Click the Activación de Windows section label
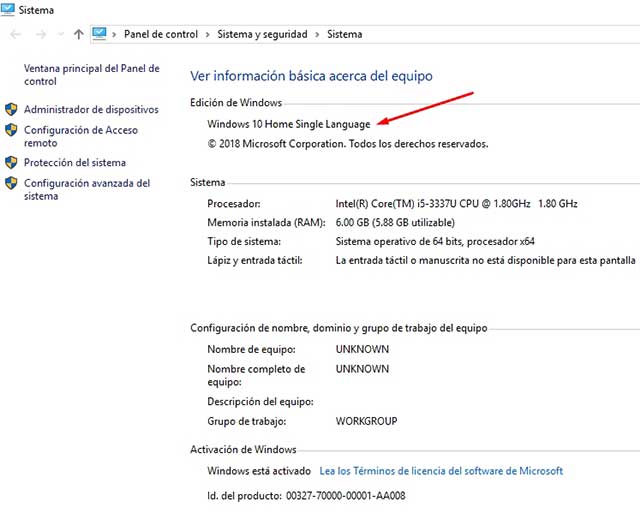Image resolution: width=640 pixels, height=531 pixels. tap(243, 449)
